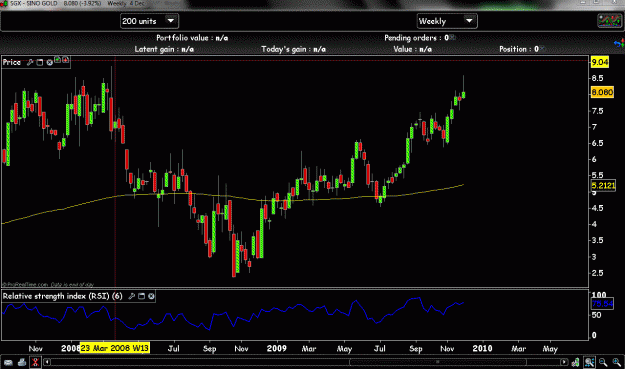Click the zoom in magnifier icon
The image size is (625, 369).
tap(617, 362)
